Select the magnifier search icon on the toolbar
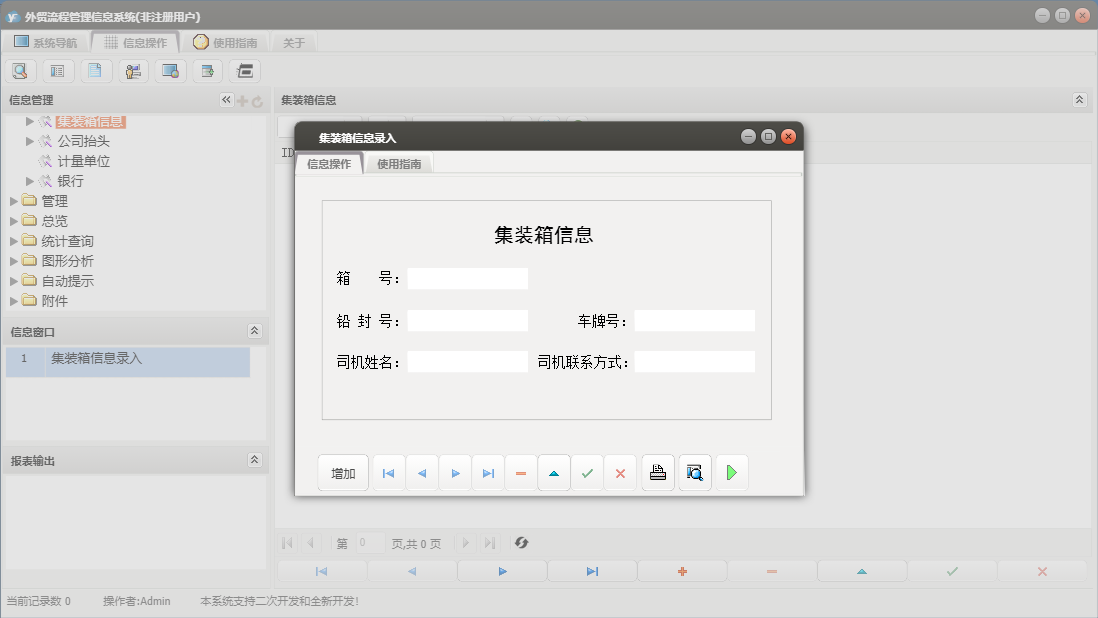The width and height of the screenshot is (1098, 618). (20, 71)
